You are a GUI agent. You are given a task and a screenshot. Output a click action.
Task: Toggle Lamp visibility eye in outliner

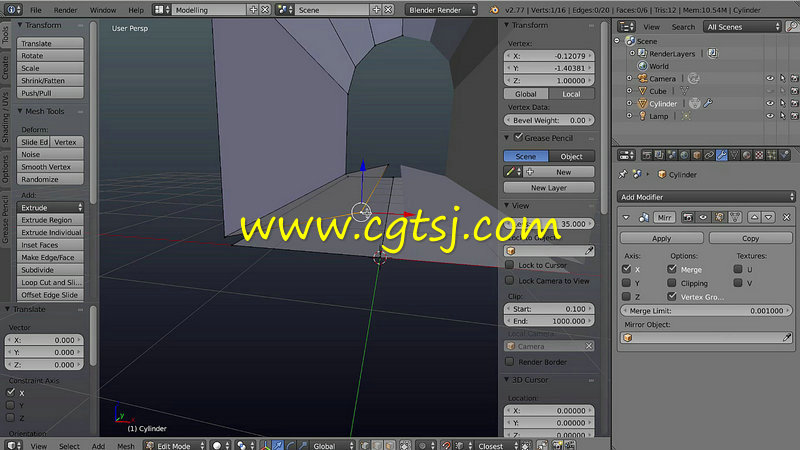770,116
